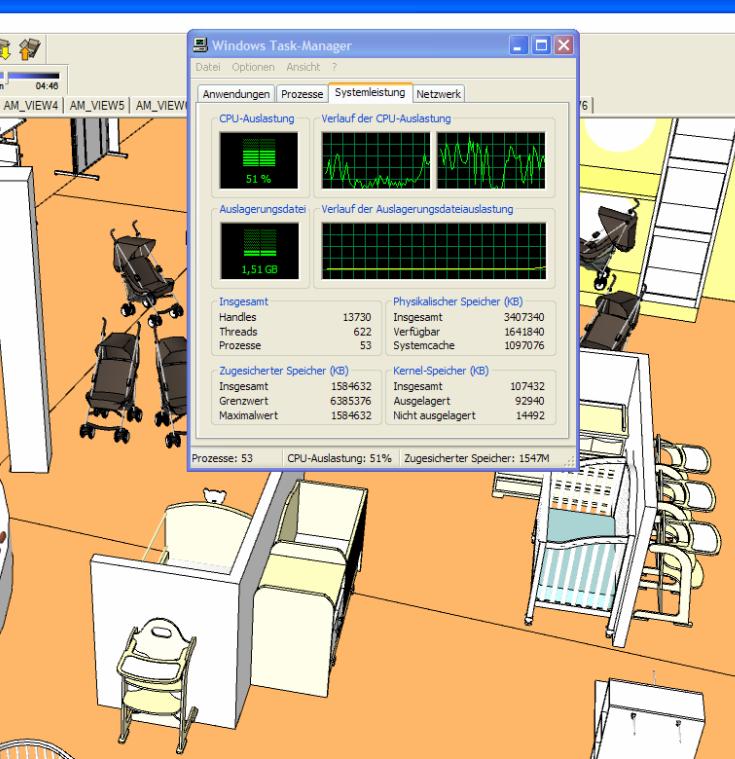Click the Grenzwert value 6385376
The width and height of the screenshot is (735, 759).
coord(351,401)
